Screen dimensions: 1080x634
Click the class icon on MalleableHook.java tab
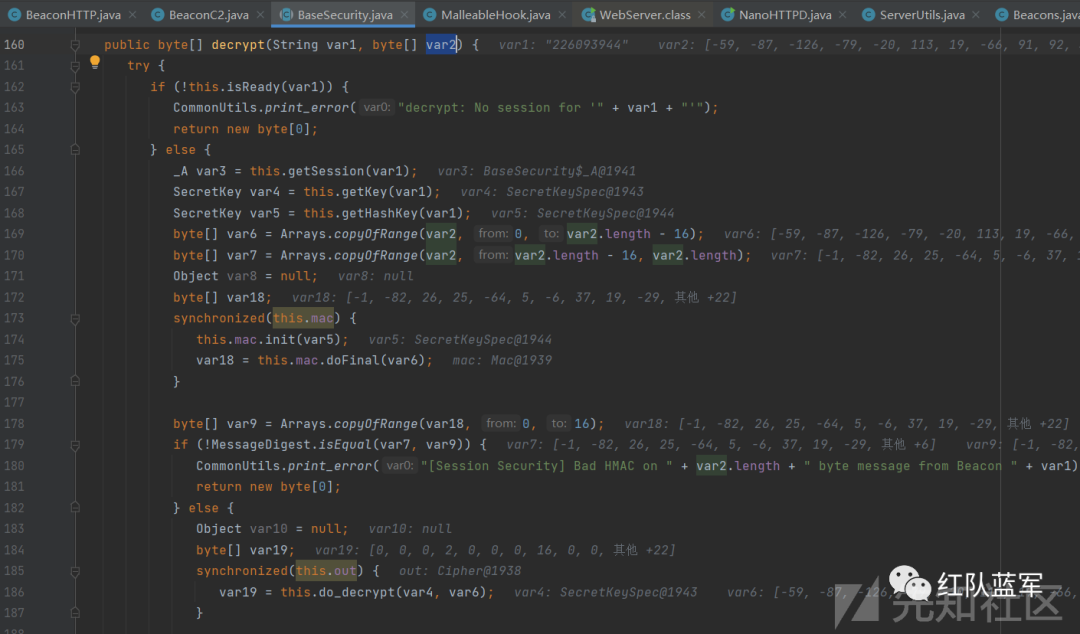[x=429, y=14]
